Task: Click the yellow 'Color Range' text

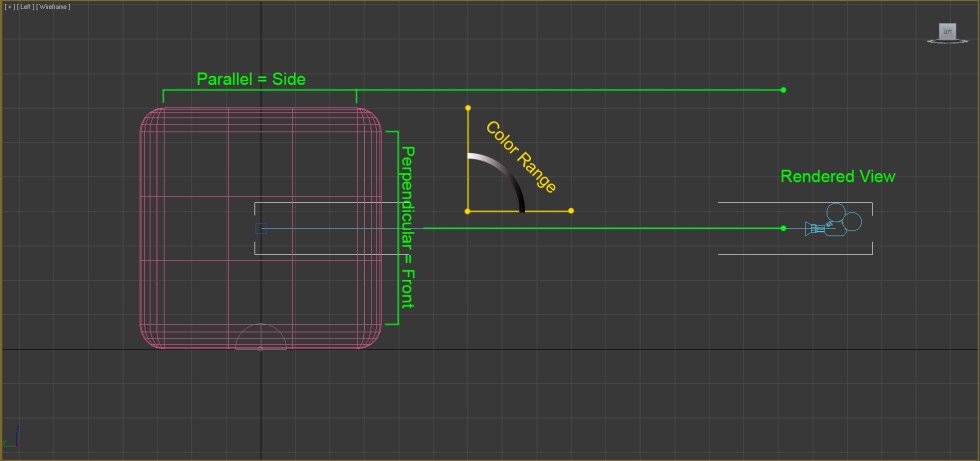Action: (x=521, y=157)
